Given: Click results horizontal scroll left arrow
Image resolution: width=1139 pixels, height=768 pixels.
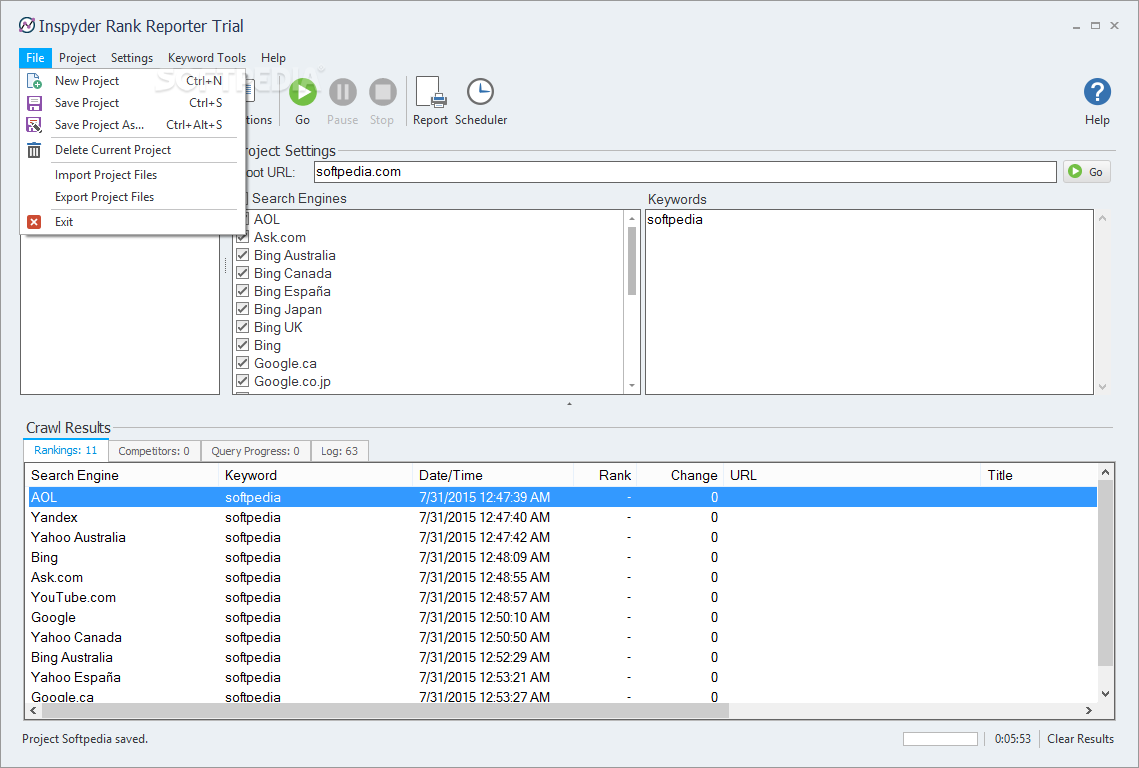Looking at the screenshot, I should coord(33,711).
